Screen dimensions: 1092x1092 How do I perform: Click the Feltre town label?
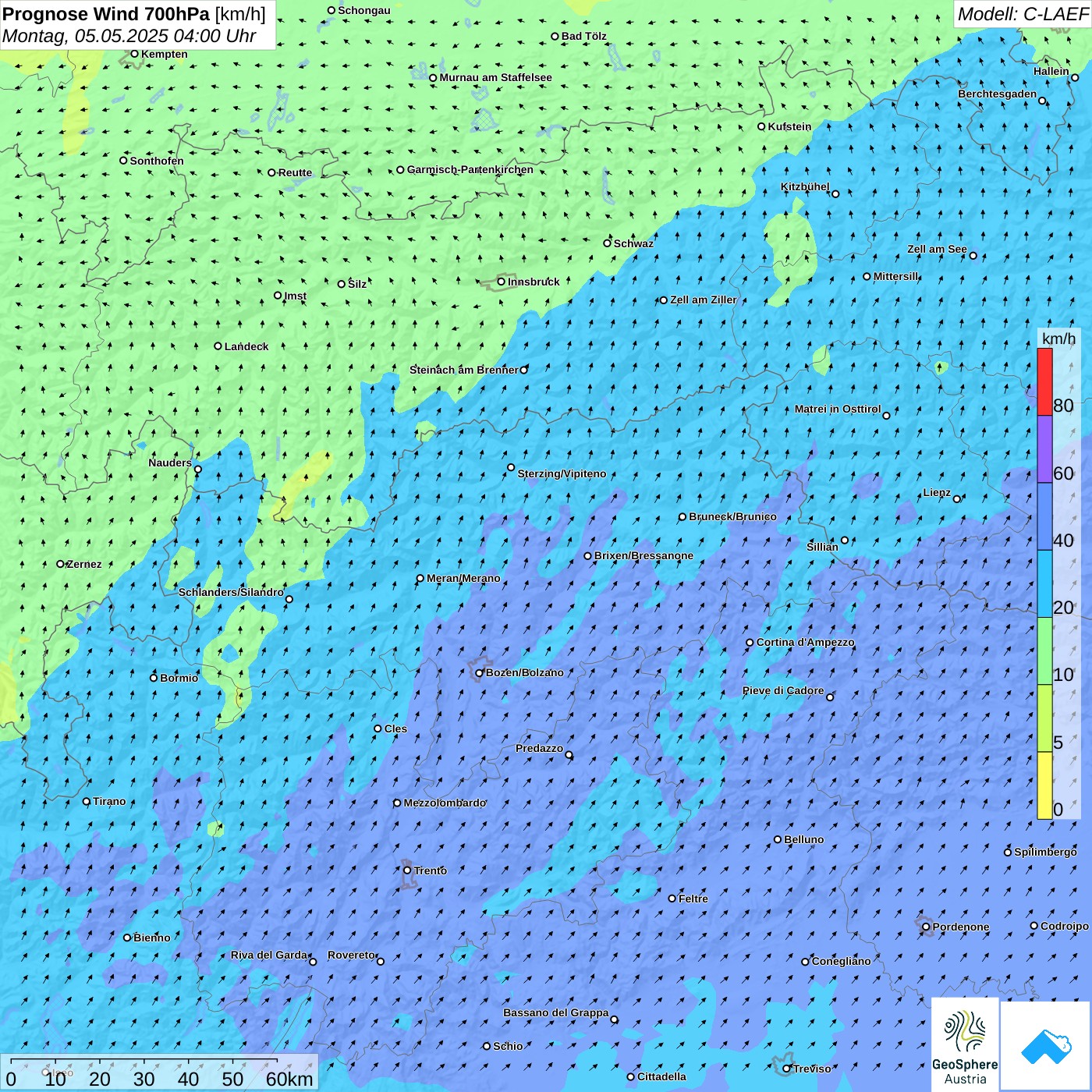click(x=693, y=899)
